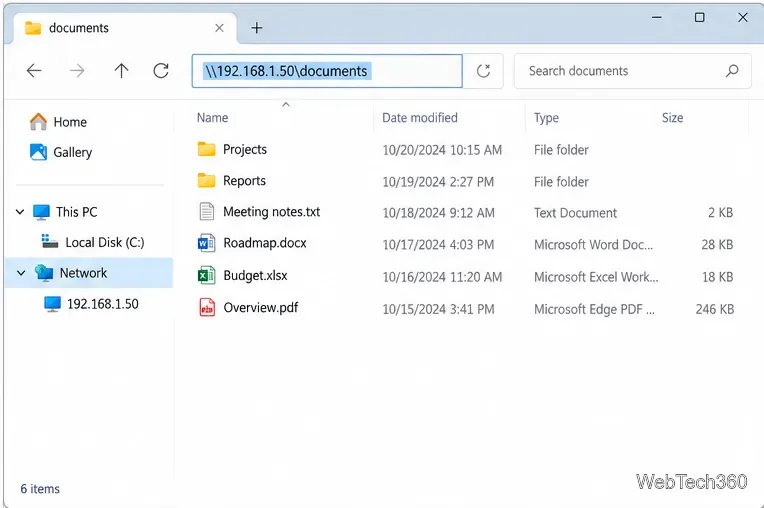Sort by the Date modified column

tap(420, 118)
